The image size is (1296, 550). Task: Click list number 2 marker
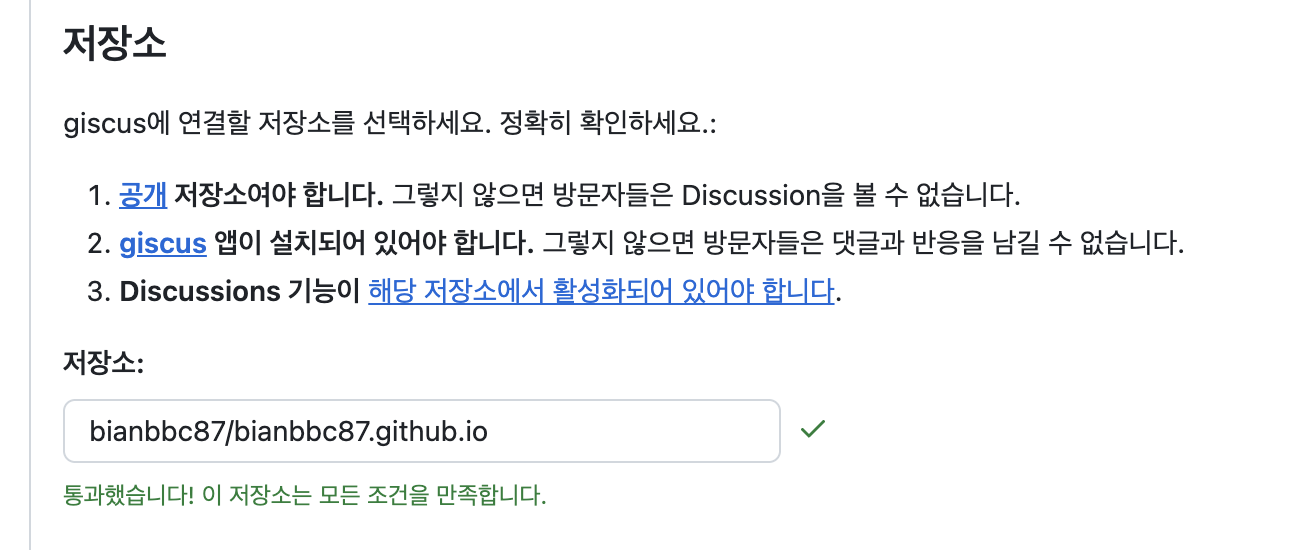(x=98, y=243)
